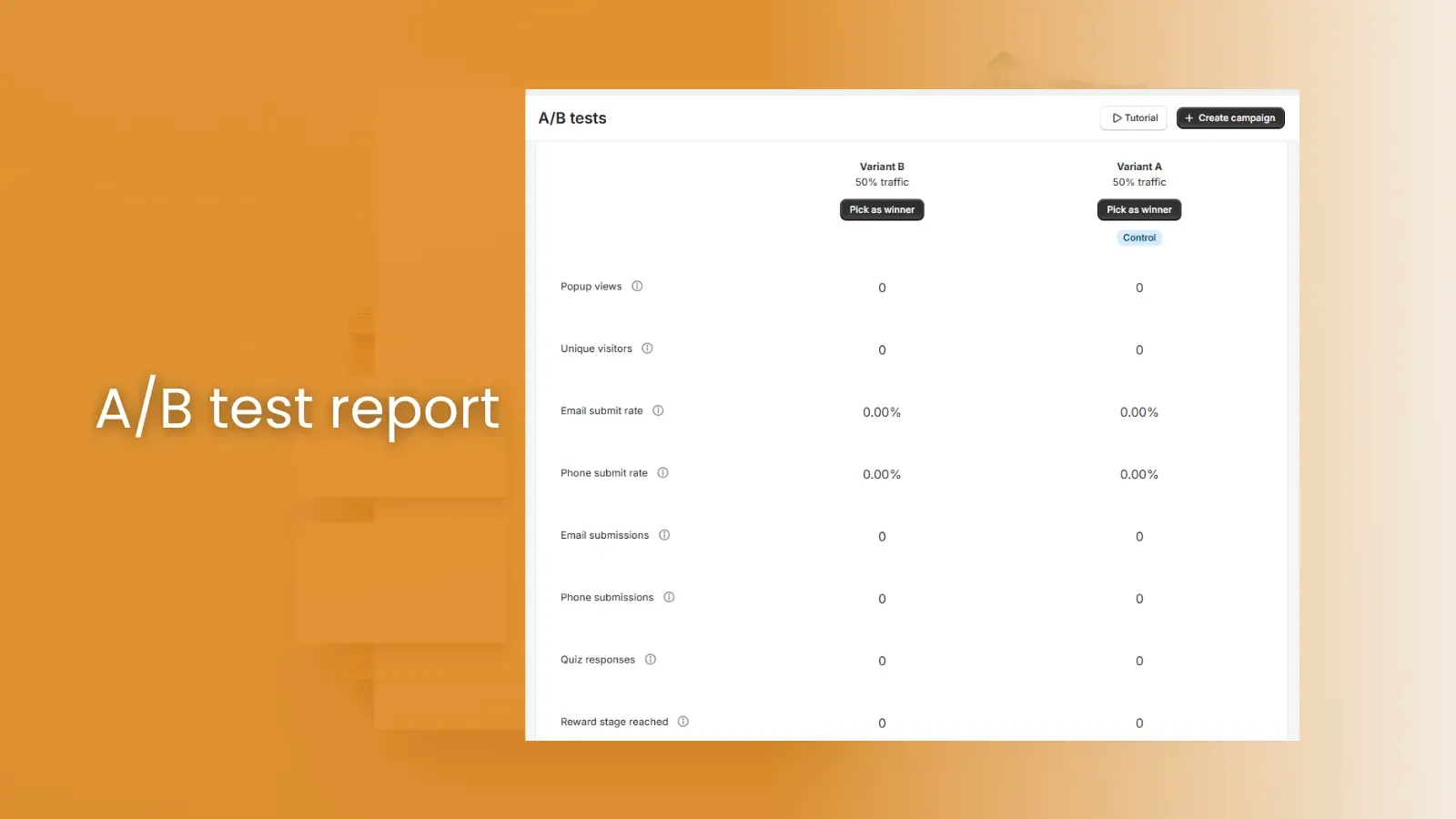1456x819 pixels.
Task: Select Variant B Email submit rate value
Action: pos(882,412)
